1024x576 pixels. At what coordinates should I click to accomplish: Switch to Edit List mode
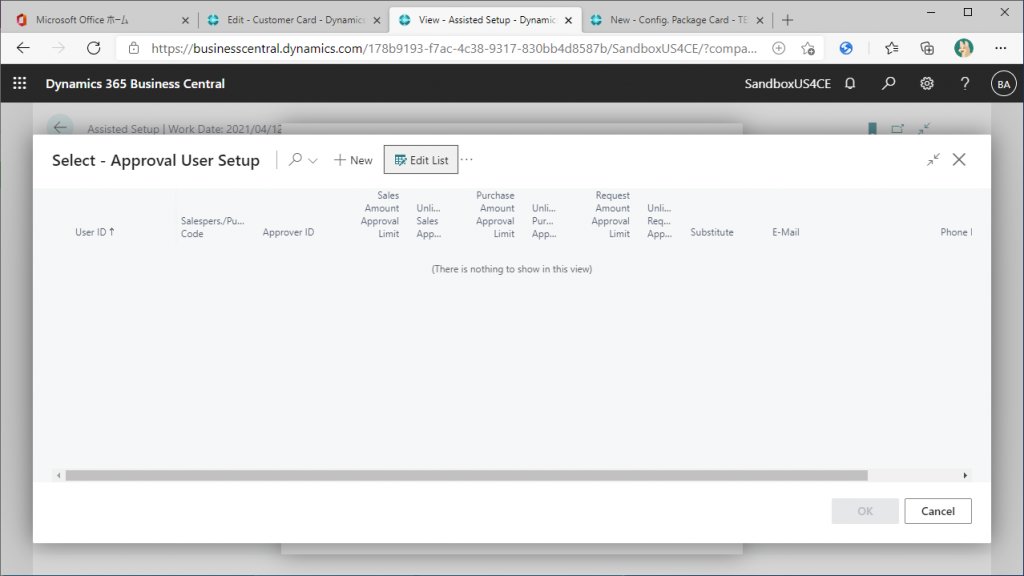(x=421, y=160)
